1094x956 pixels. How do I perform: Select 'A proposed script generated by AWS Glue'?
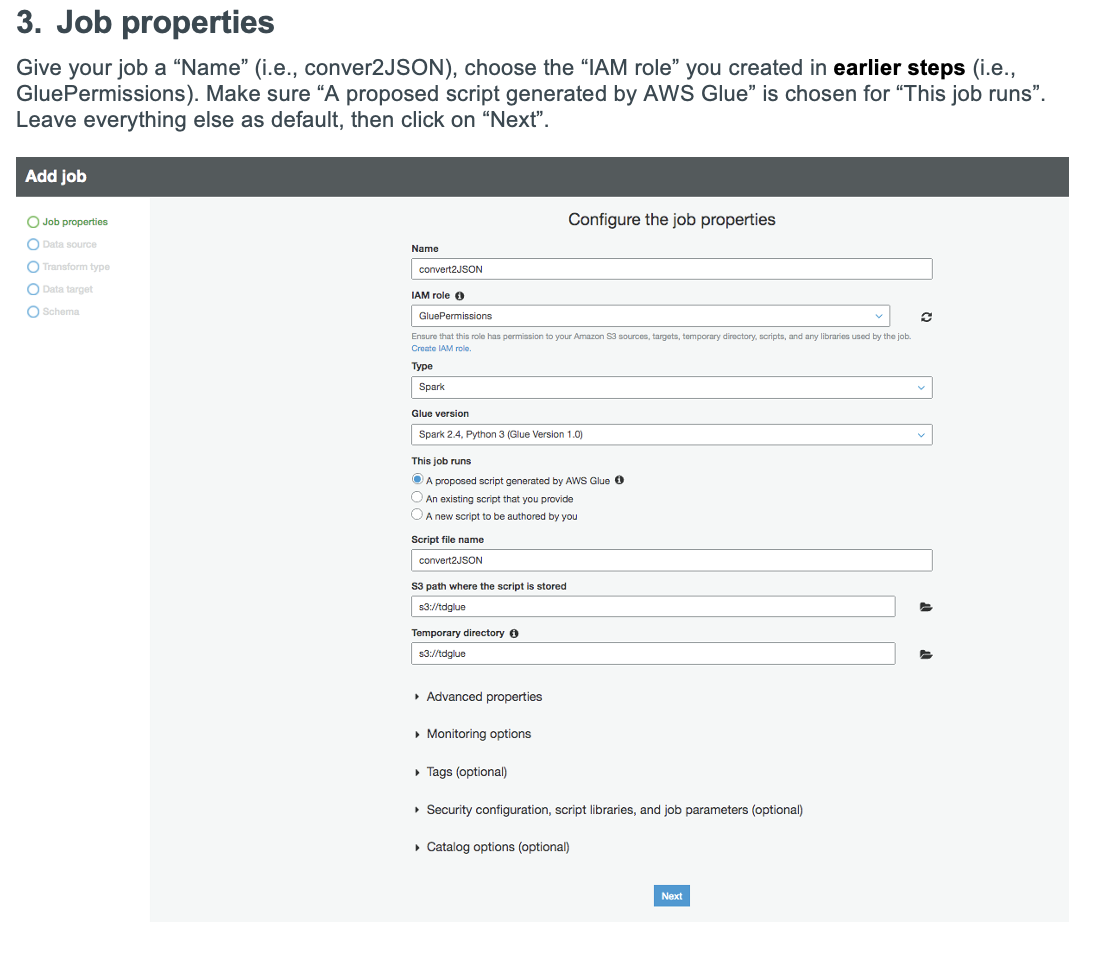pyautogui.click(x=417, y=480)
